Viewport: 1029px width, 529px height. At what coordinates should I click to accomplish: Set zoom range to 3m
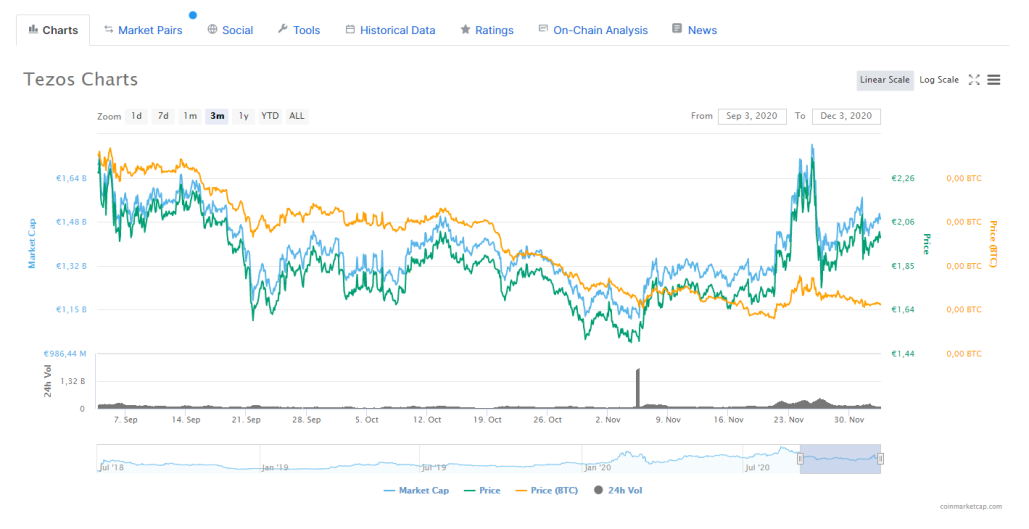click(217, 116)
